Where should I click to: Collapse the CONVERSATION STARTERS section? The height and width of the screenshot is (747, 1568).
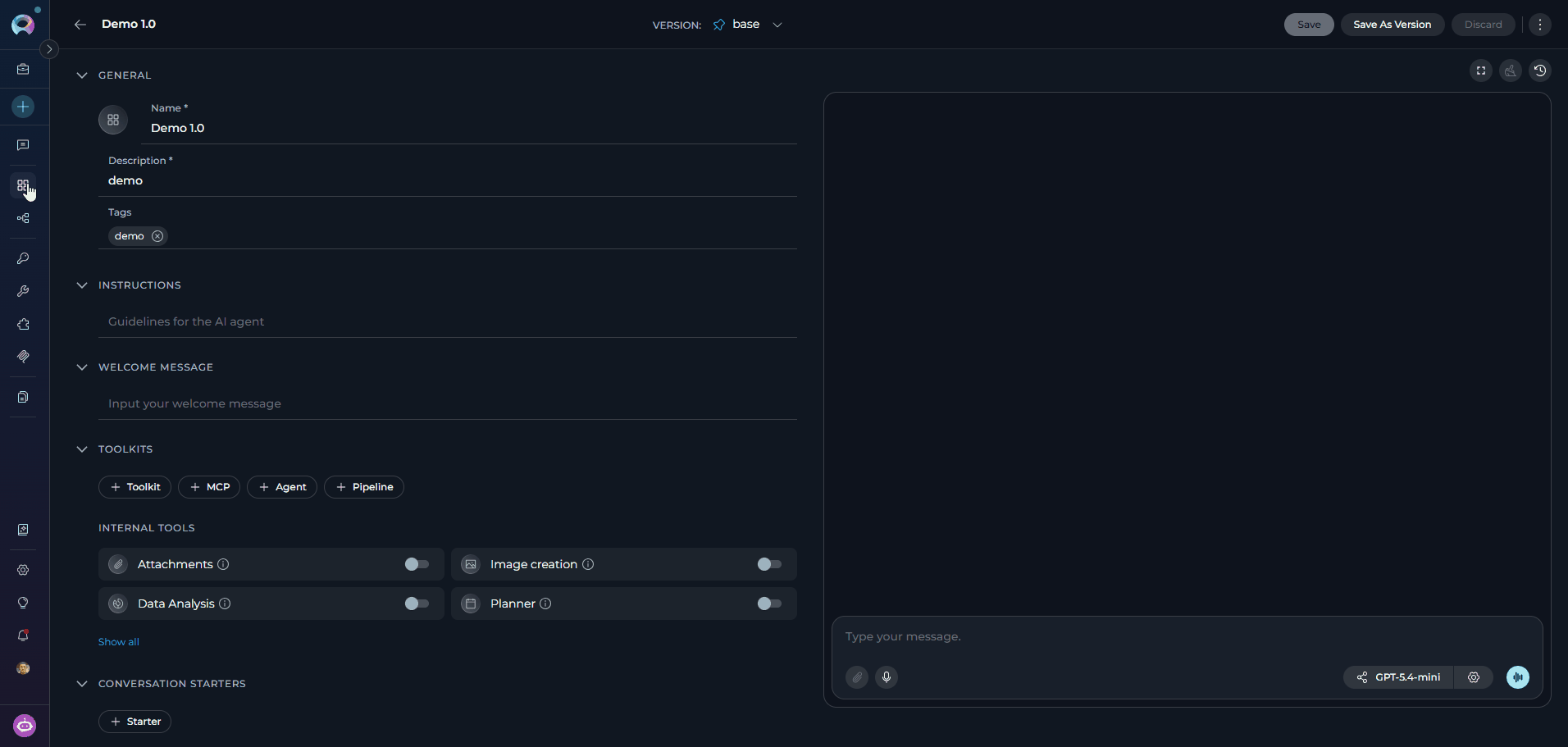(x=82, y=684)
